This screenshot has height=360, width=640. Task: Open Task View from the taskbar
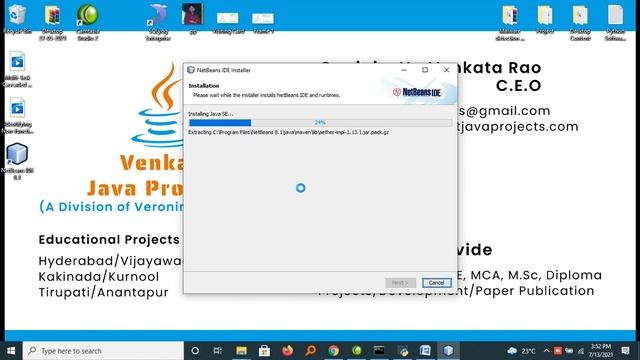point(218,351)
